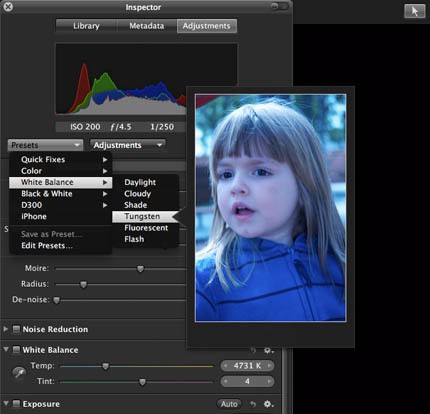Increase Temp value with right stepper arrow
The width and height of the screenshot is (430, 414).
269,366
